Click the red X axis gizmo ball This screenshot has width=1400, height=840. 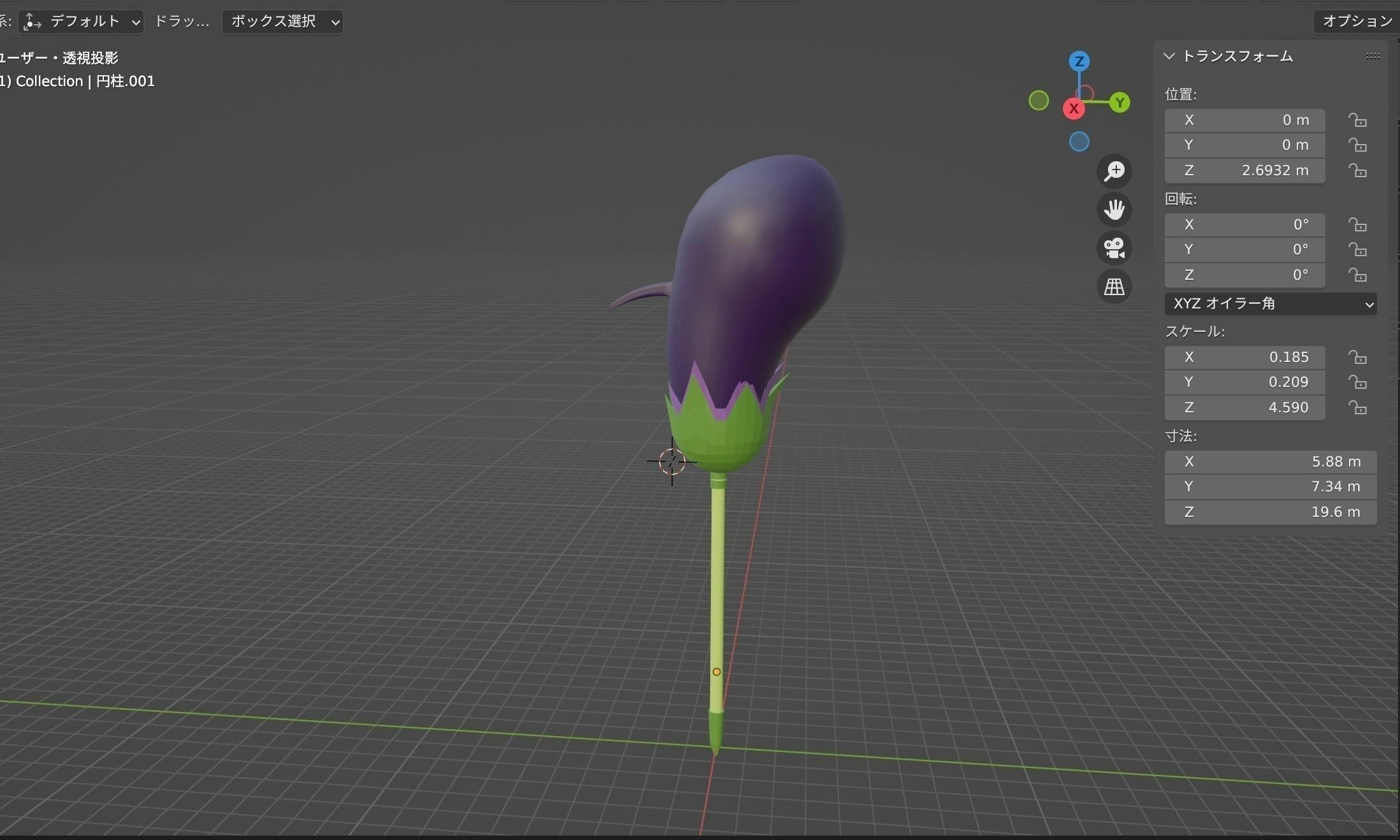[x=1074, y=109]
